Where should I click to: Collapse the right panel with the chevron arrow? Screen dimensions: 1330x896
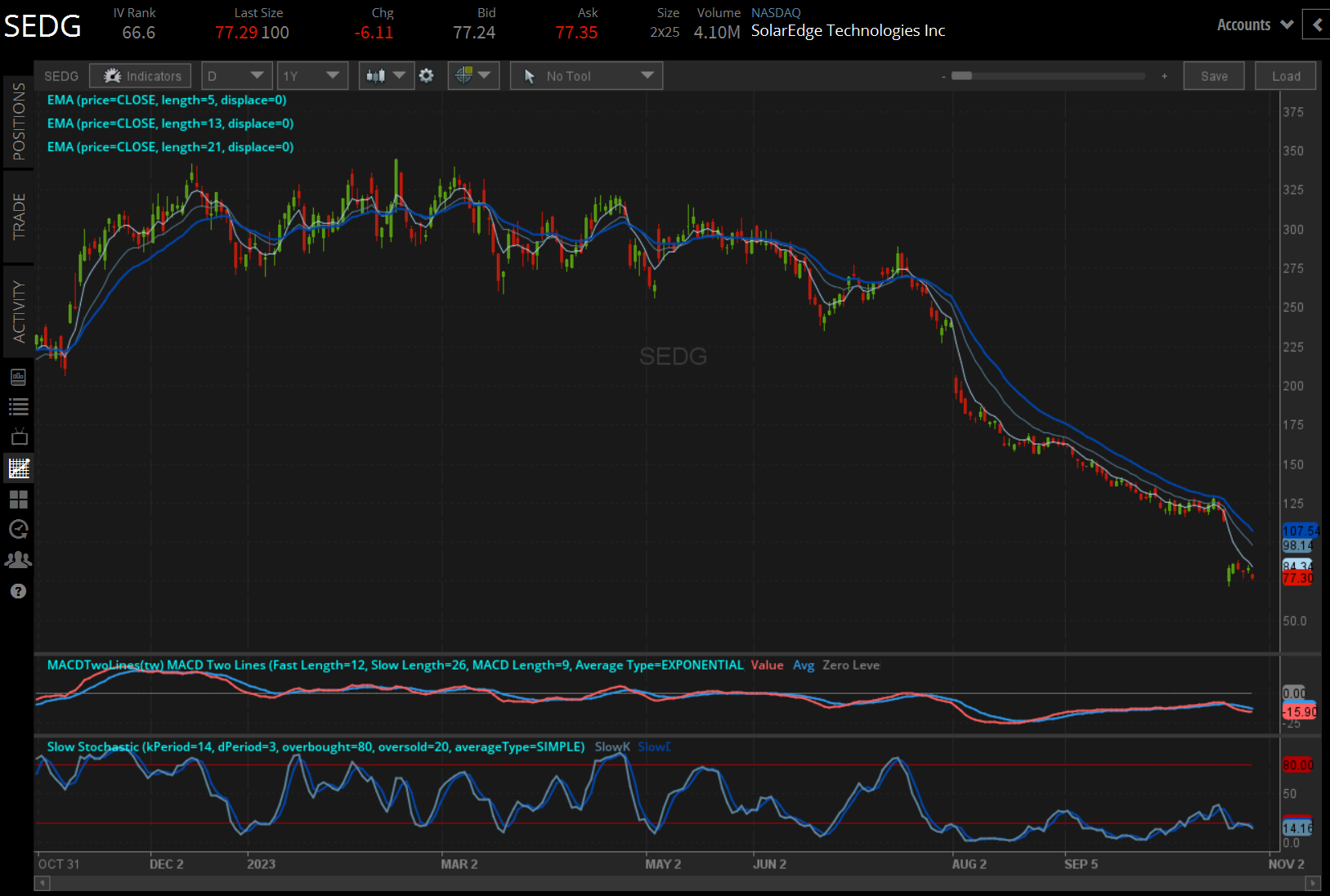coord(1315,25)
